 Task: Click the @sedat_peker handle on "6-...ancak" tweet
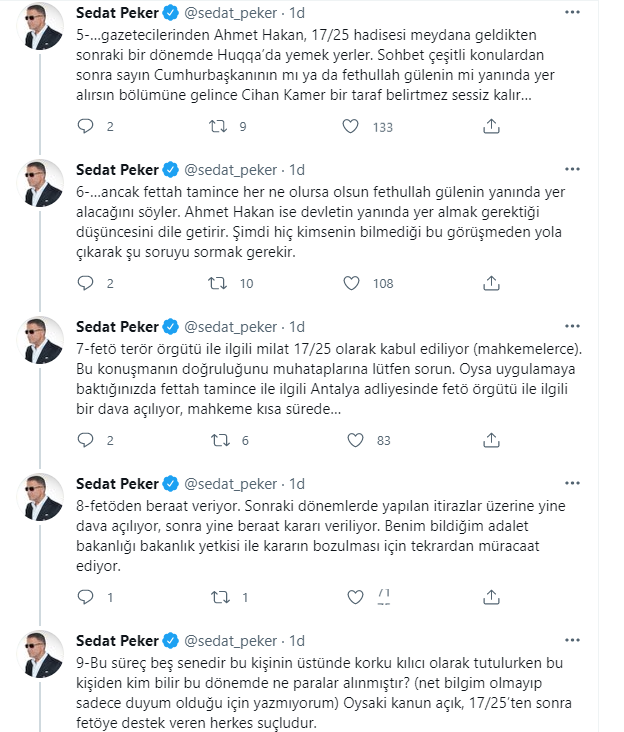230,170
